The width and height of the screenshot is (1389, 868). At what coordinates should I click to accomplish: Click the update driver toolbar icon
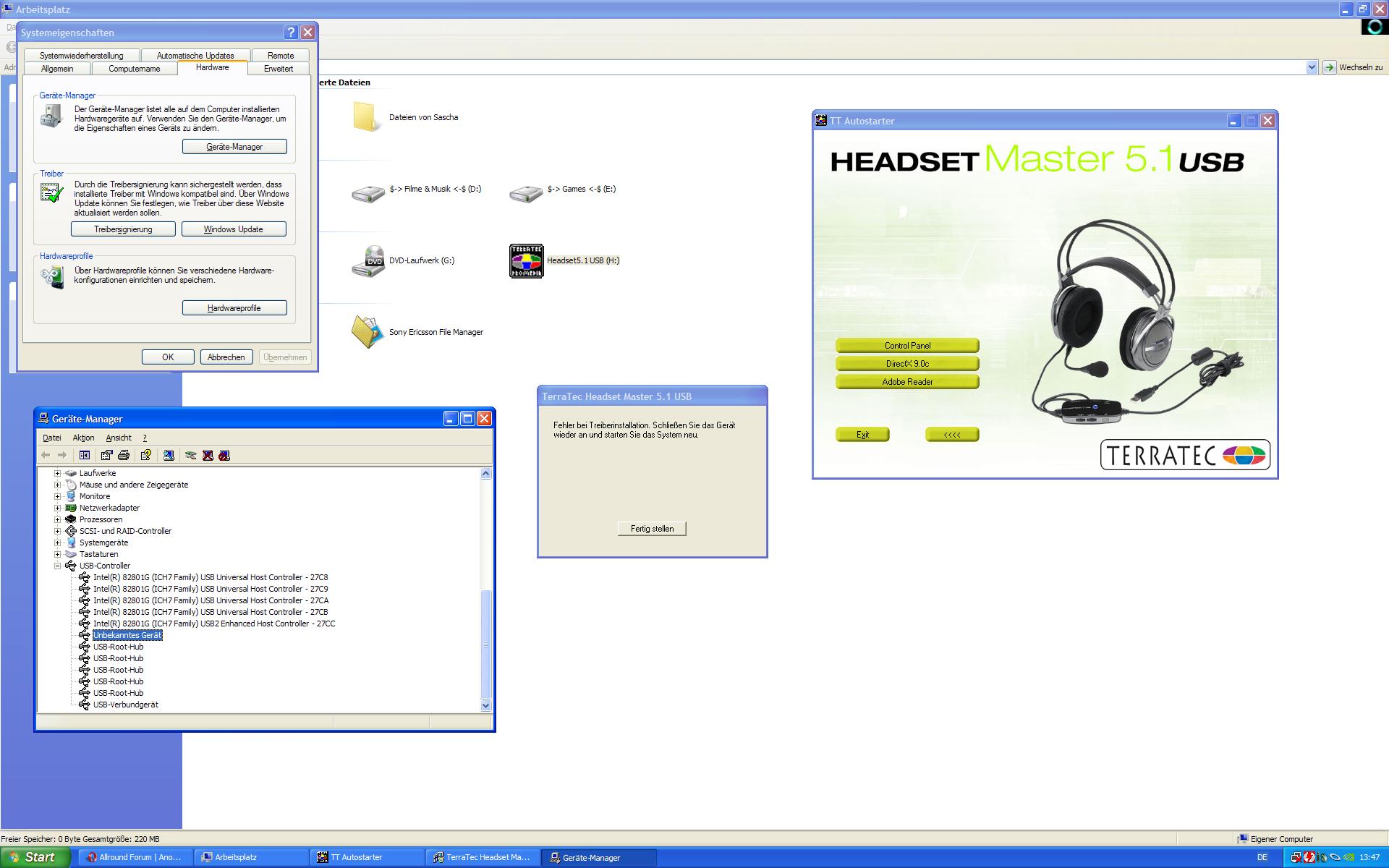point(190,455)
